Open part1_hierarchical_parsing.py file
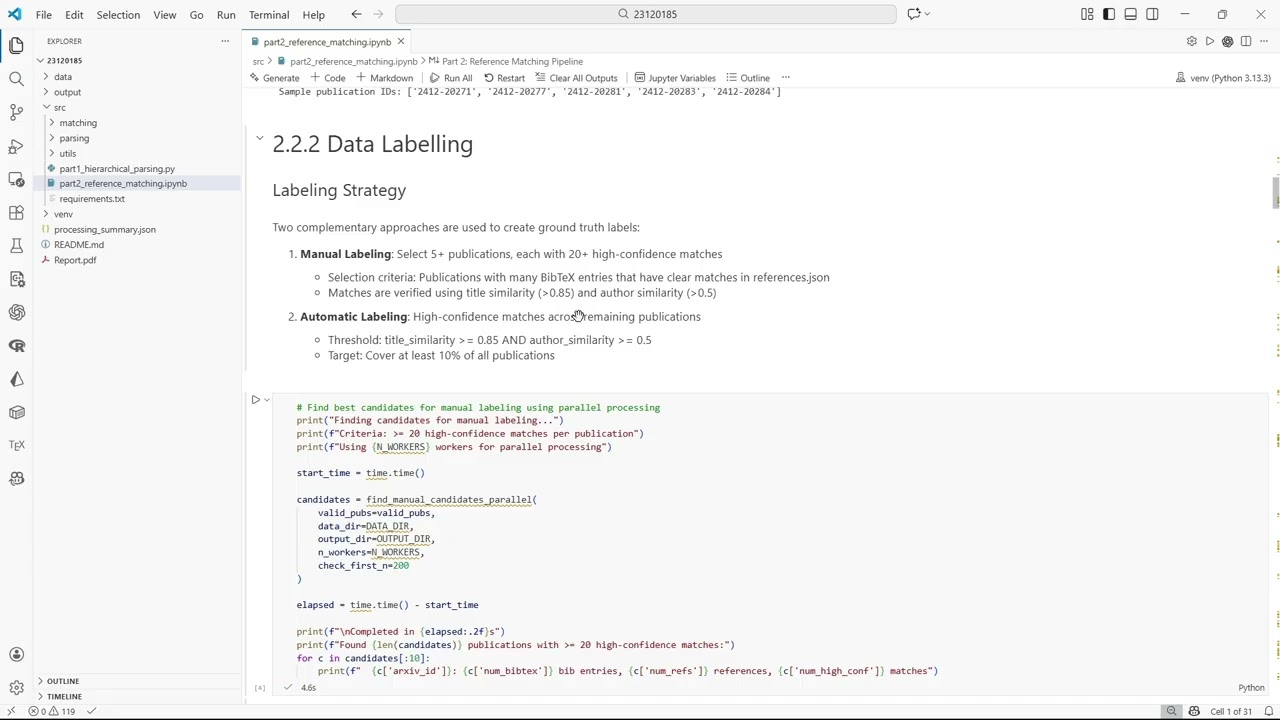Screen dimensions: 1280x720 pos(116,169)
